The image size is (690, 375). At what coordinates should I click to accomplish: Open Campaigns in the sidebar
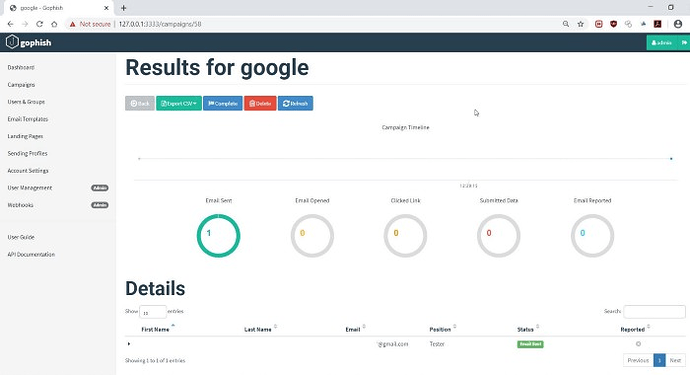pos(21,85)
